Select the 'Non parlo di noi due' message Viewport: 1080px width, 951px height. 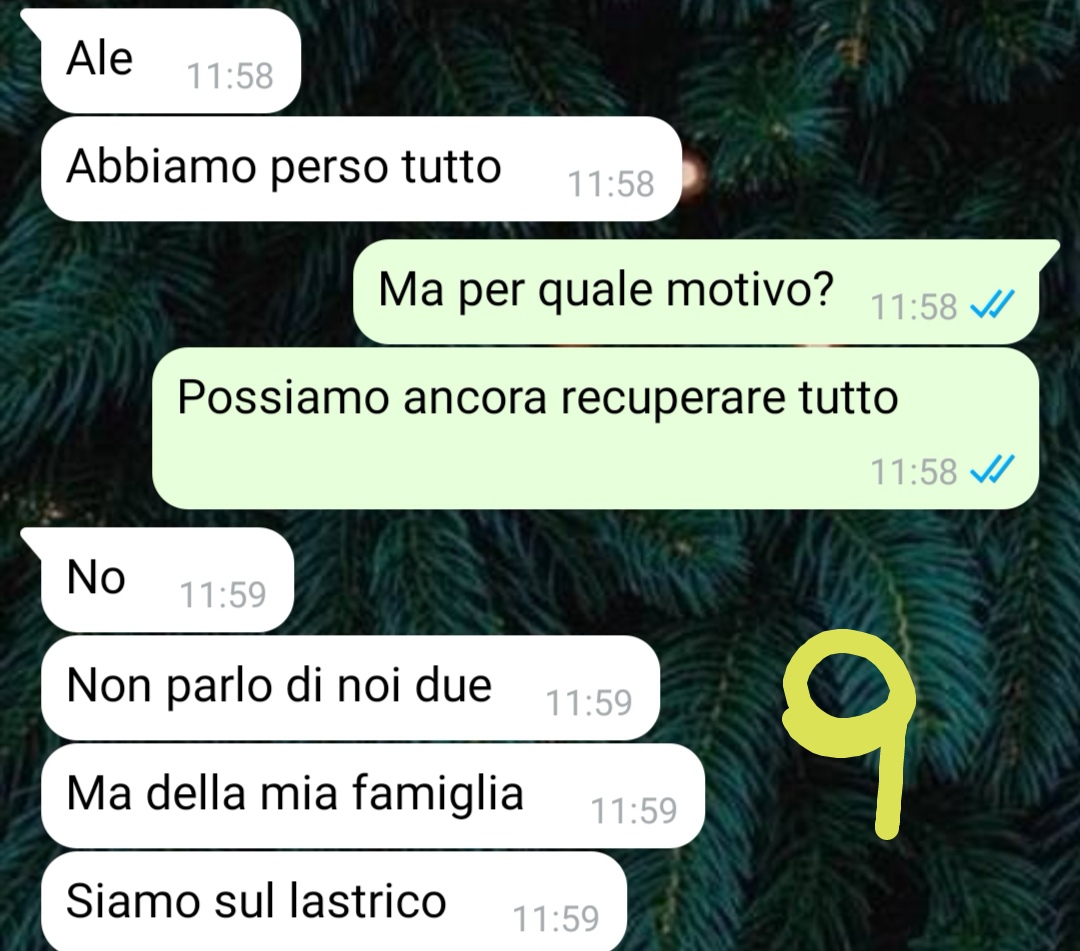tap(350, 688)
